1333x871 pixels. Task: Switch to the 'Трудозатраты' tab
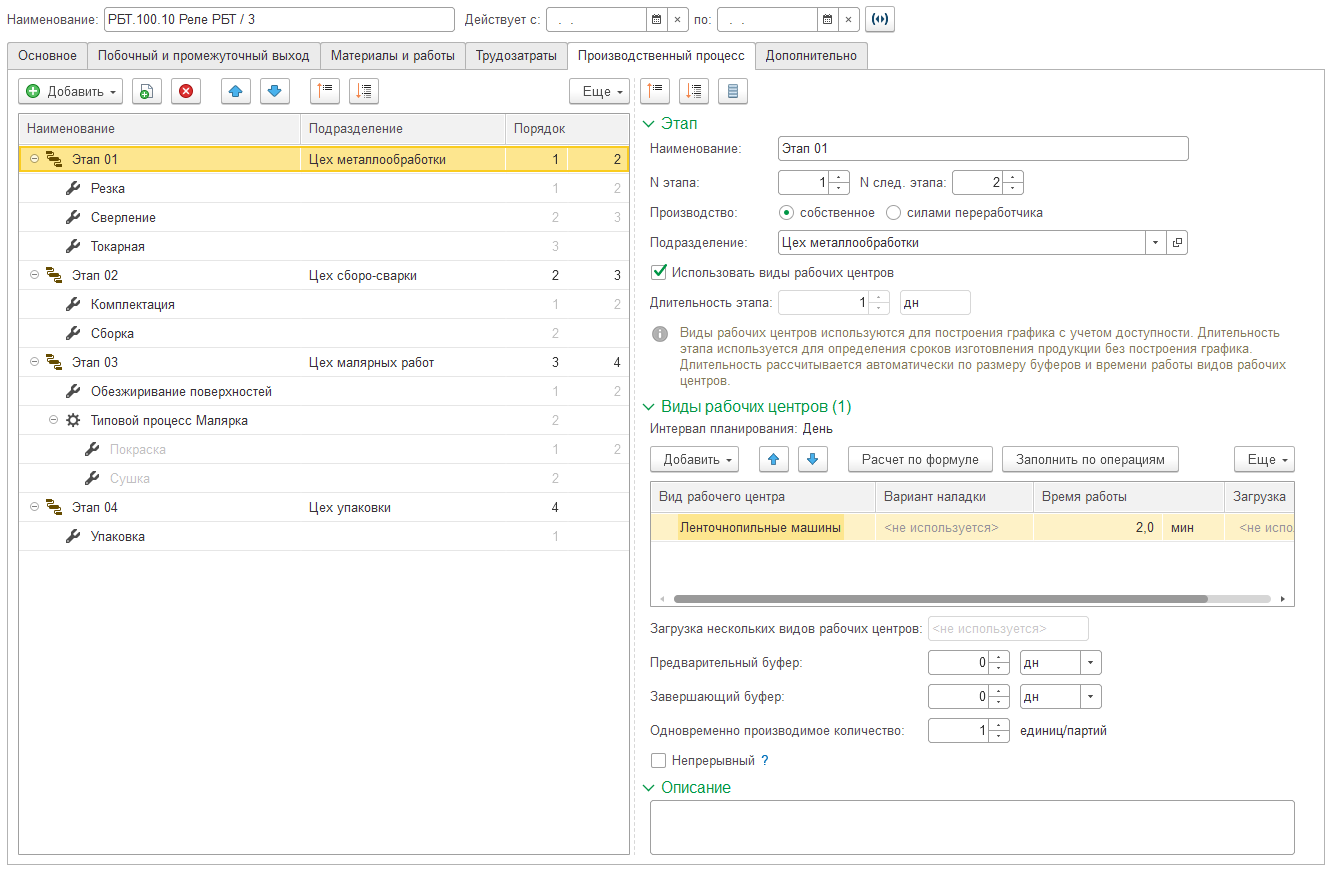516,56
